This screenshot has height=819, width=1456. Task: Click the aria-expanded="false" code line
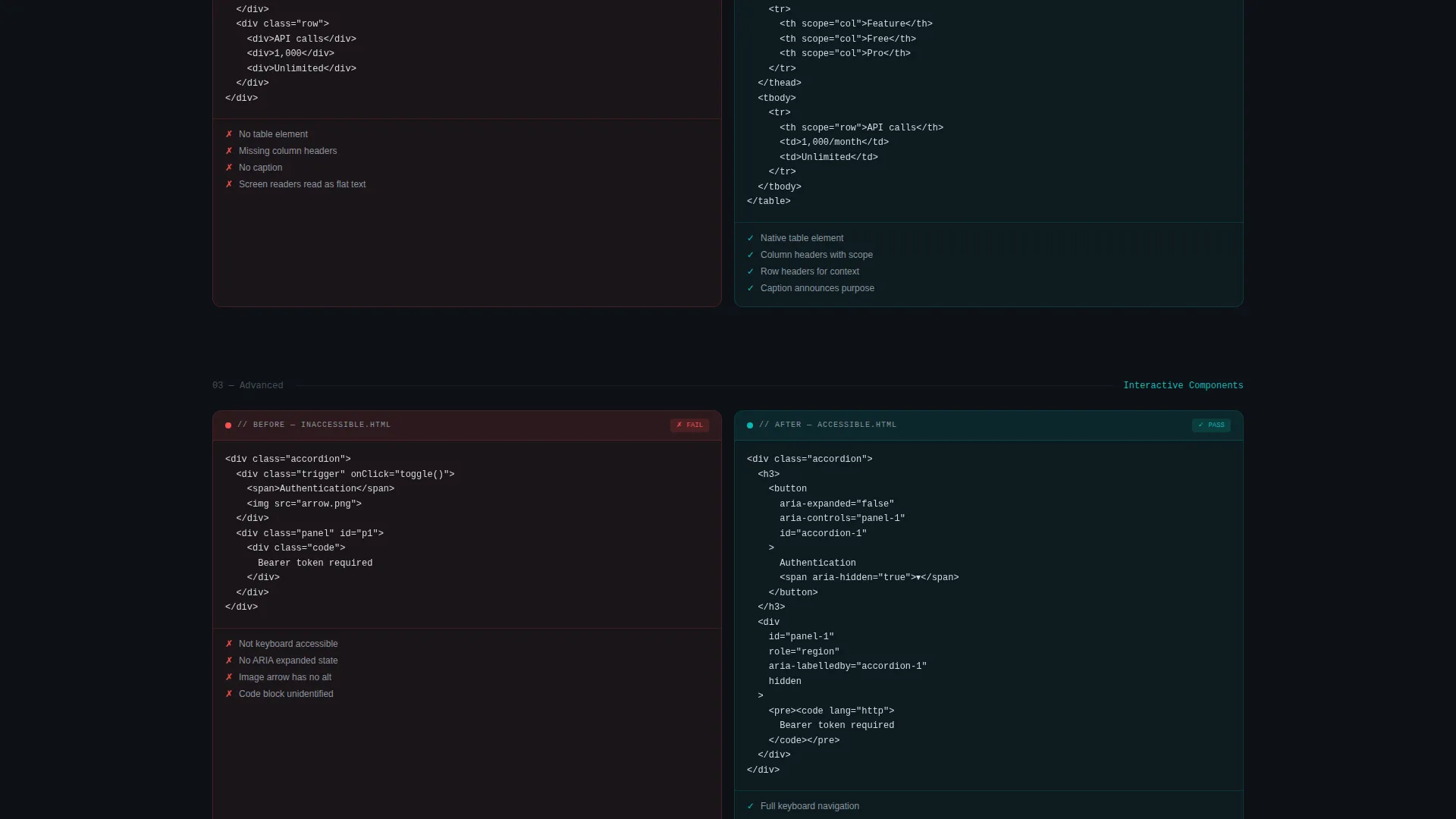836,504
